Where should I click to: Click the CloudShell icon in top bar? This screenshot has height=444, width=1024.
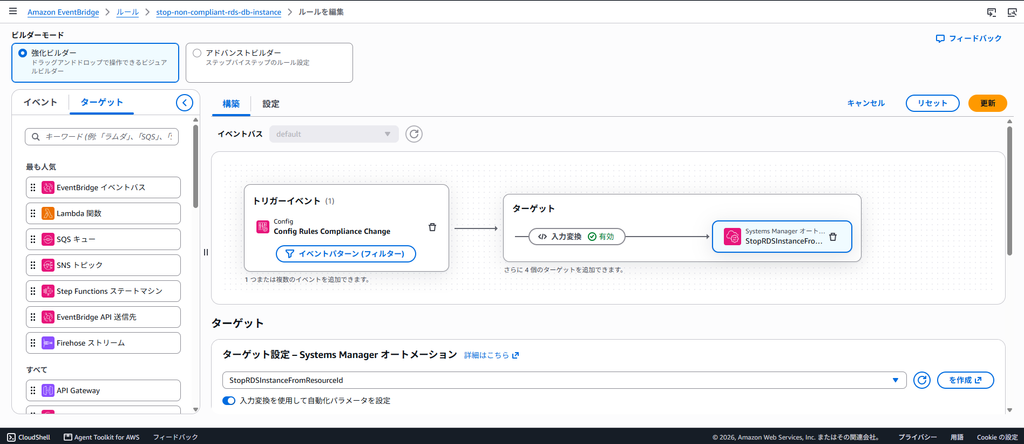tap(991, 12)
